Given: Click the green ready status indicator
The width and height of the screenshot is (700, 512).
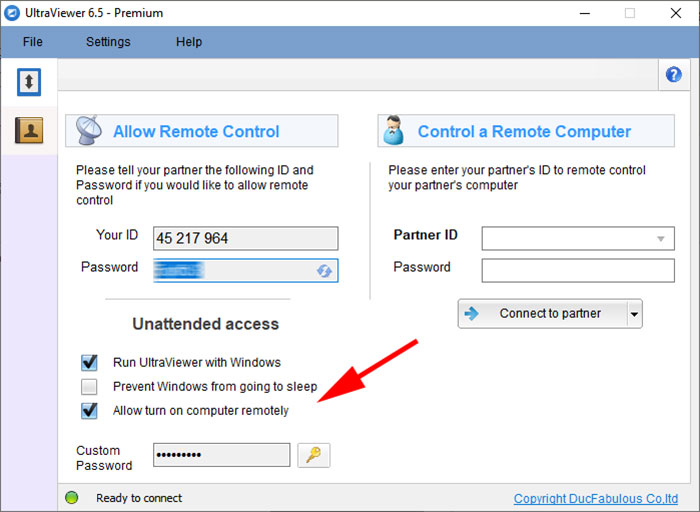Looking at the screenshot, I should point(71,498).
